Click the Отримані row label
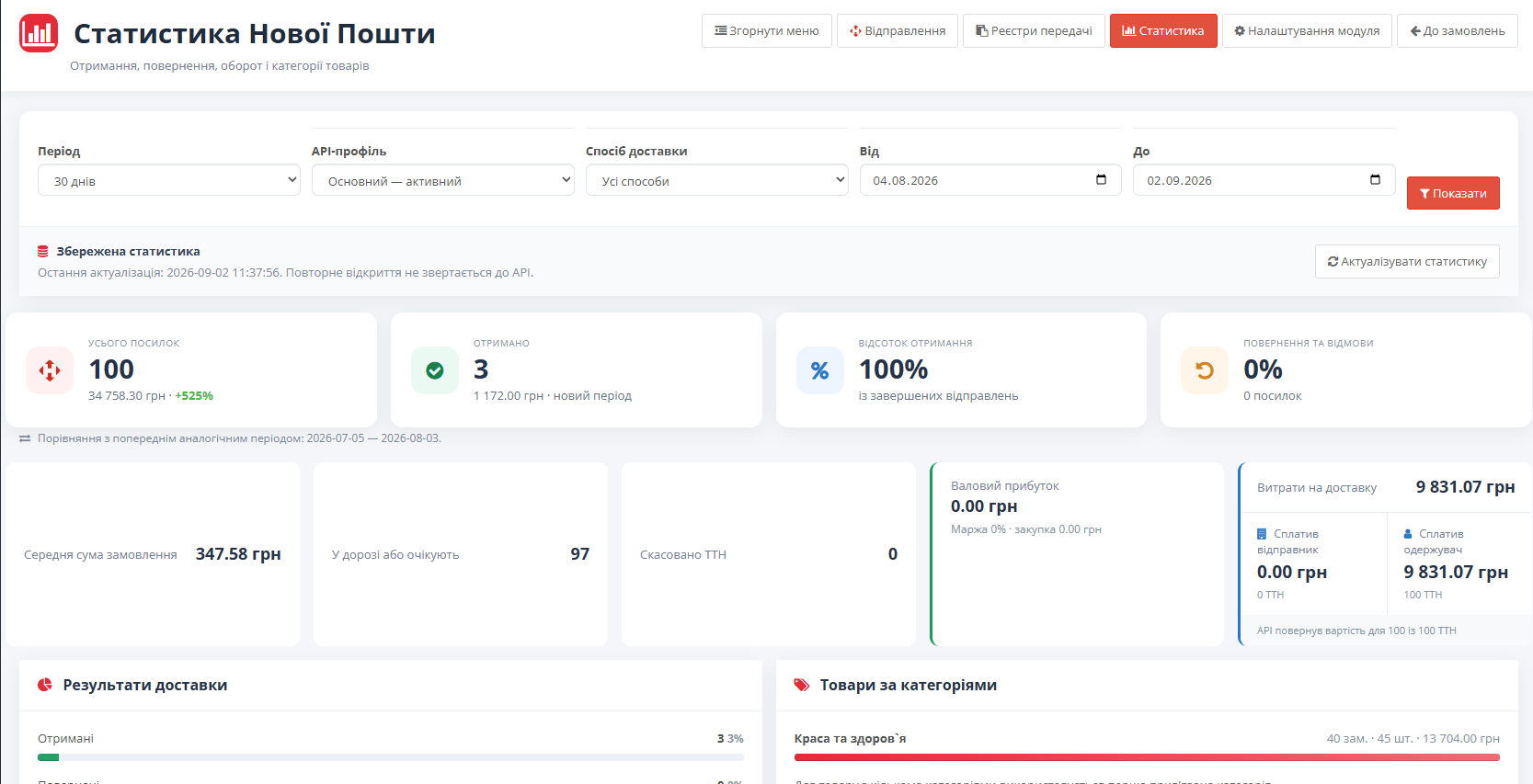This screenshot has height=784, width=1533. tap(65, 739)
